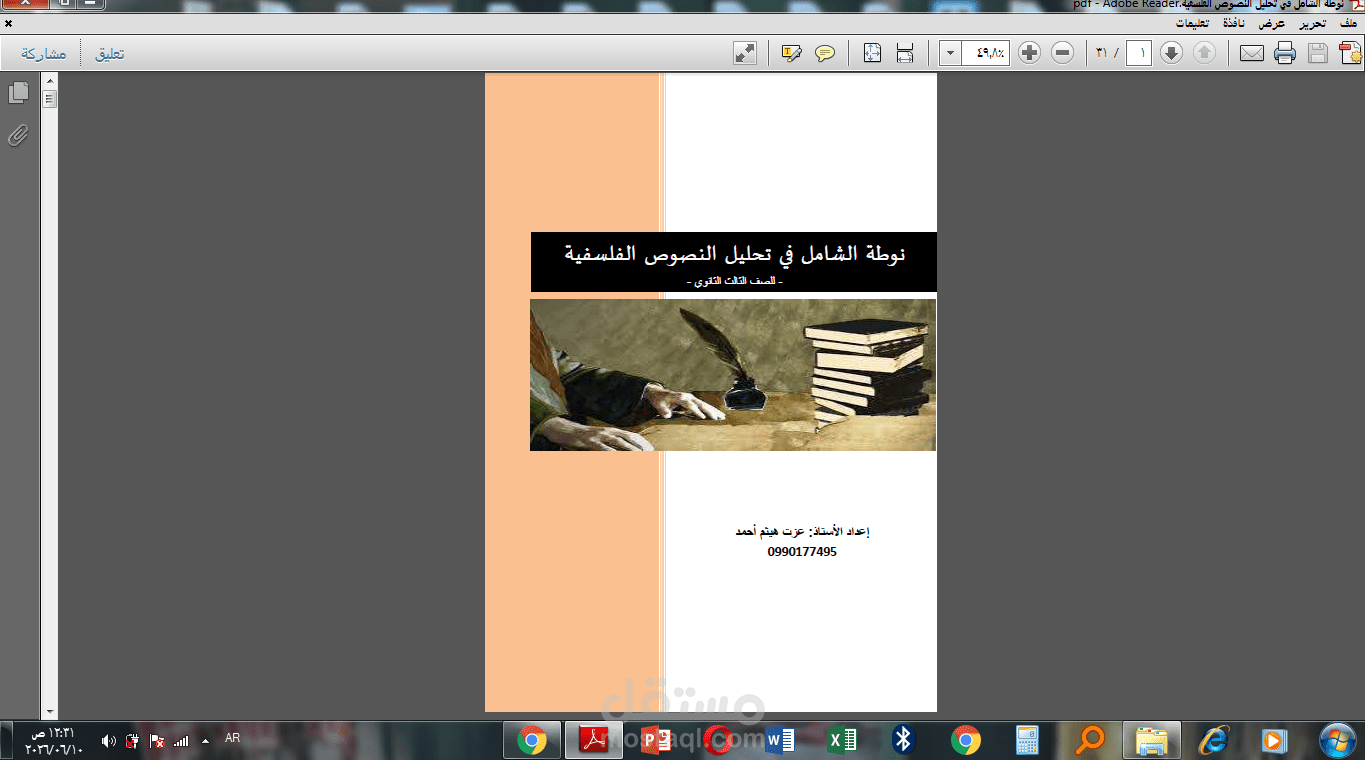Add a sticky note comment
The width and height of the screenshot is (1366, 768).
(x=825, y=53)
